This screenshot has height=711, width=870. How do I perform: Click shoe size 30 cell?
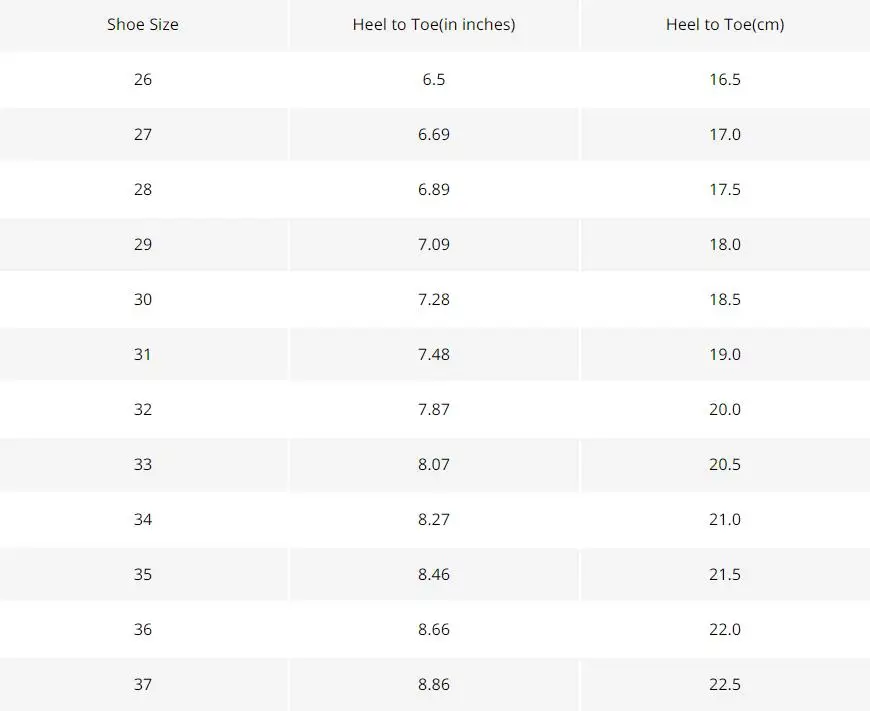143,299
